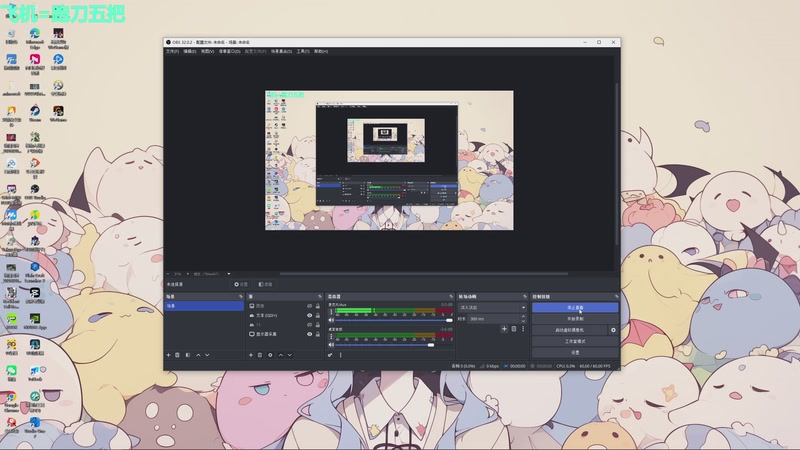800x450 pixels.
Task: Stop streaming with the blue button
Action: (x=575, y=308)
